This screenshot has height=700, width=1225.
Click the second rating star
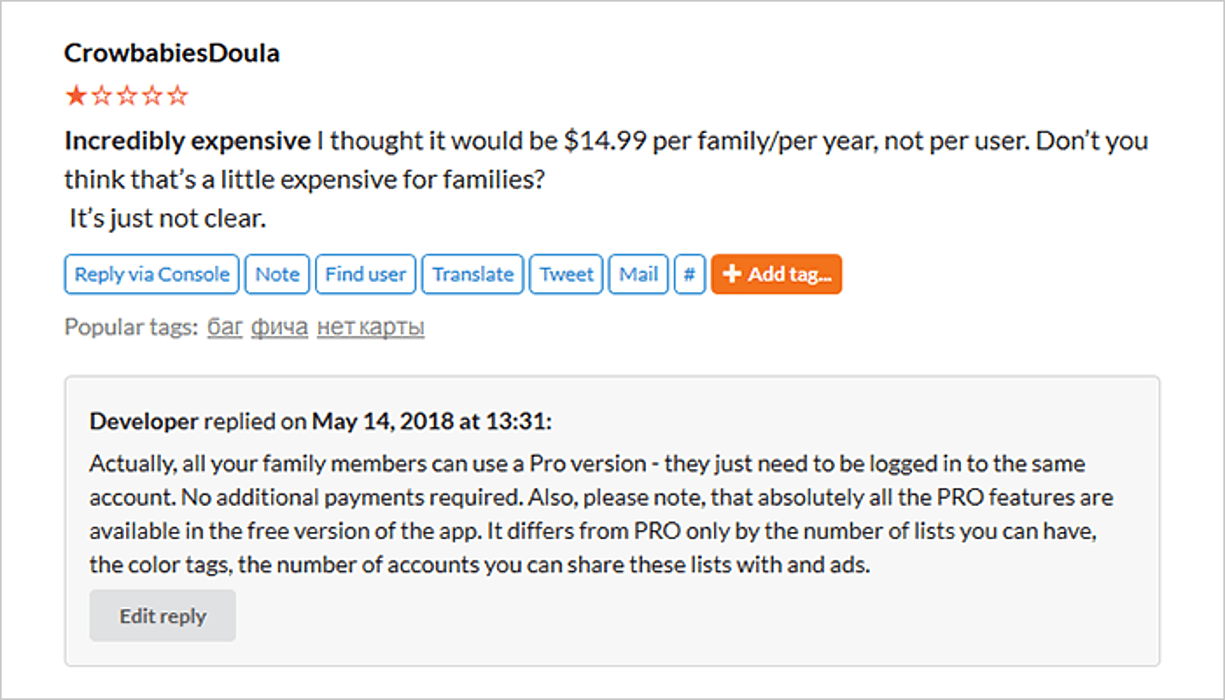(101, 97)
